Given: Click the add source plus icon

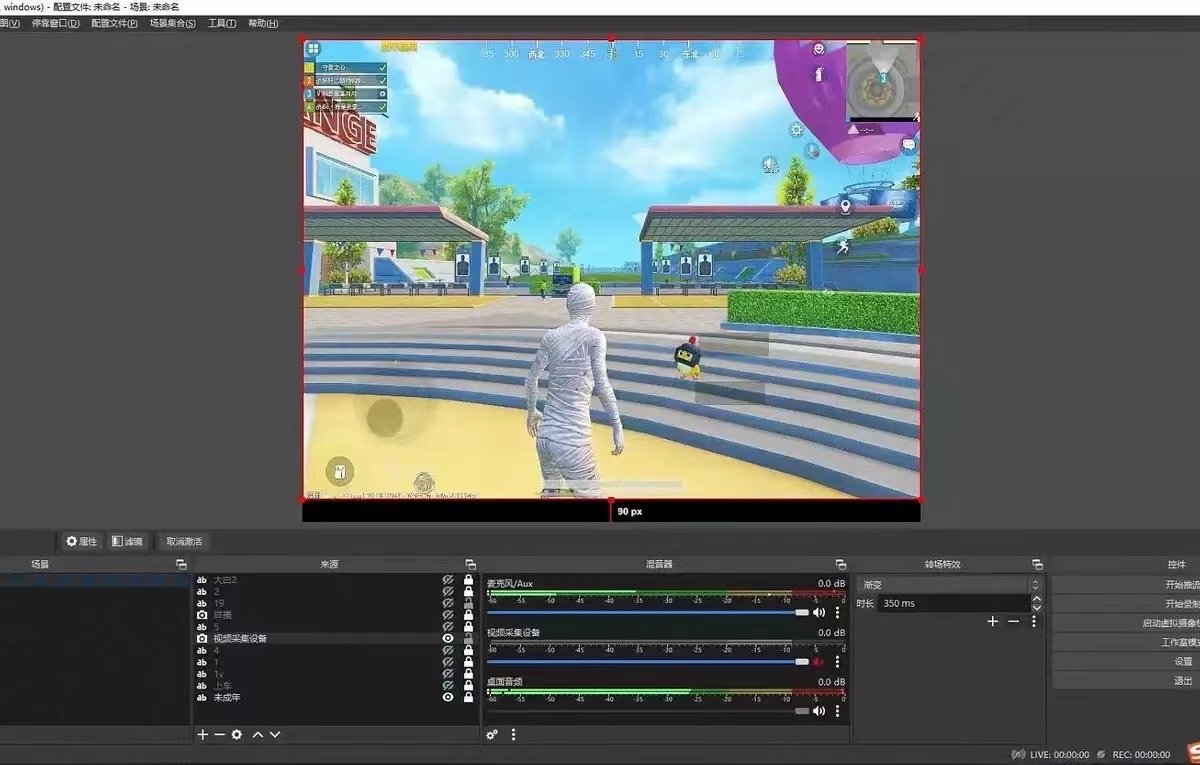Looking at the screenshot, I should pyautogui.click(x=203, y=734).
